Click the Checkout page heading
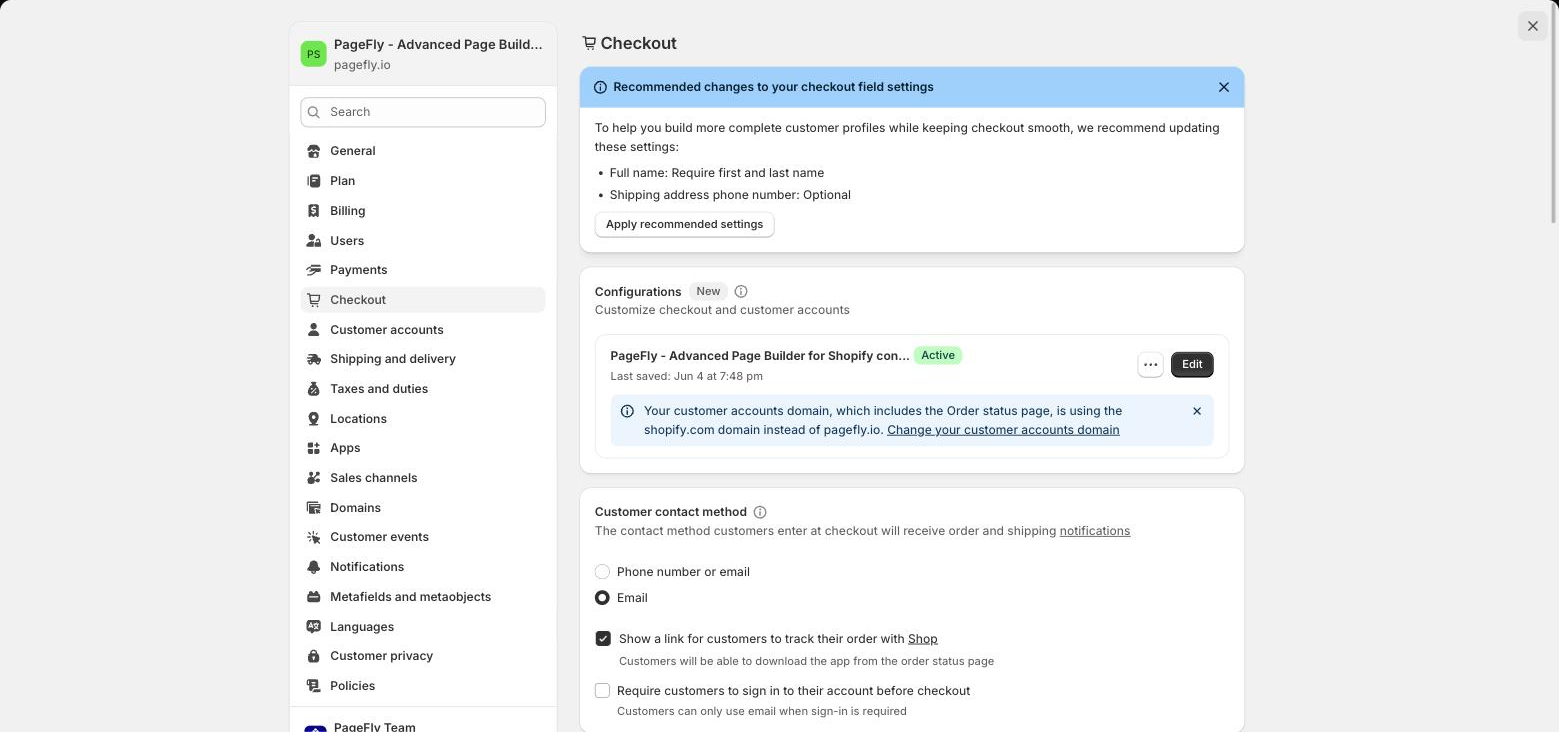 tap(639, 44)
